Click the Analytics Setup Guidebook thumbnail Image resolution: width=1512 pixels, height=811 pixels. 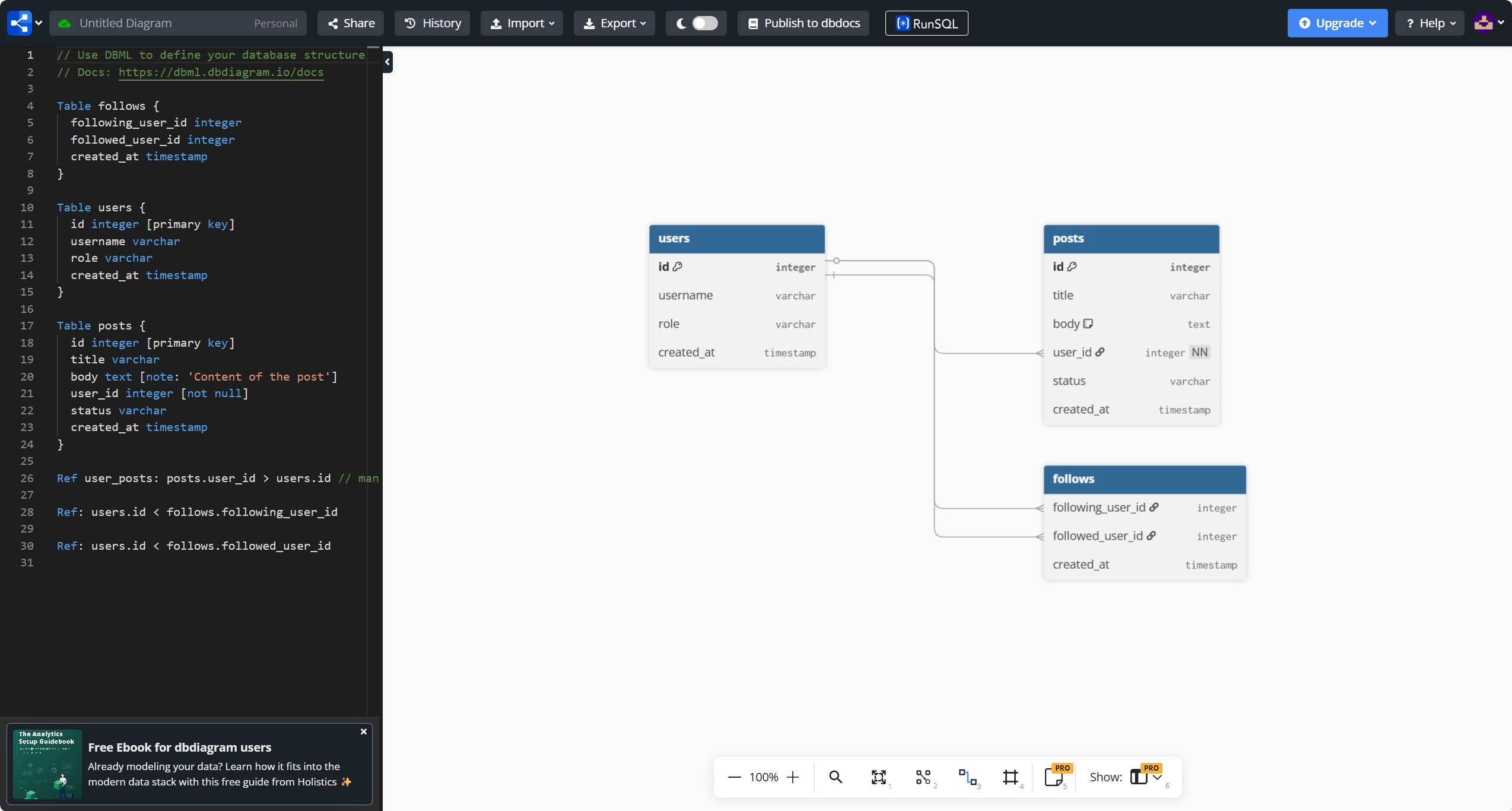point(47,764)
